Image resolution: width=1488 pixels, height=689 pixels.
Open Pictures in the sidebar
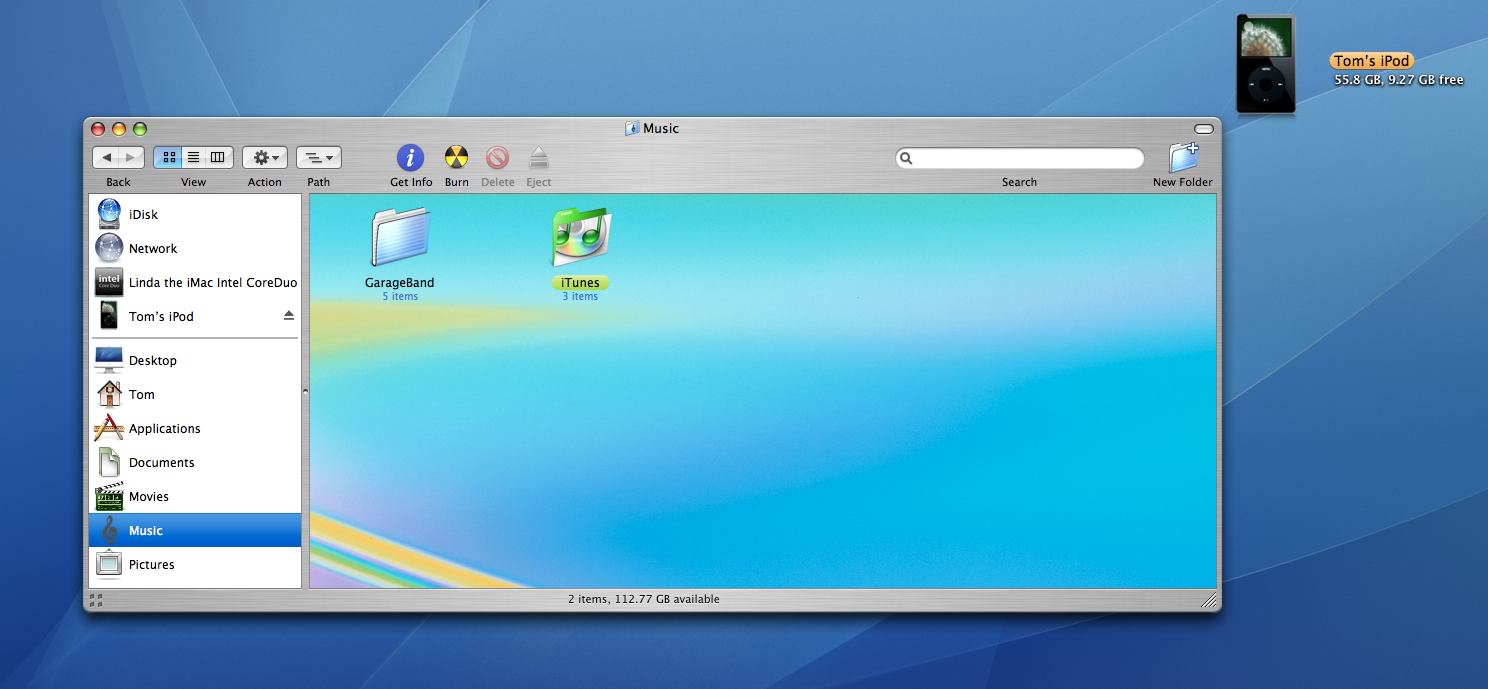[x=195, y=564]
